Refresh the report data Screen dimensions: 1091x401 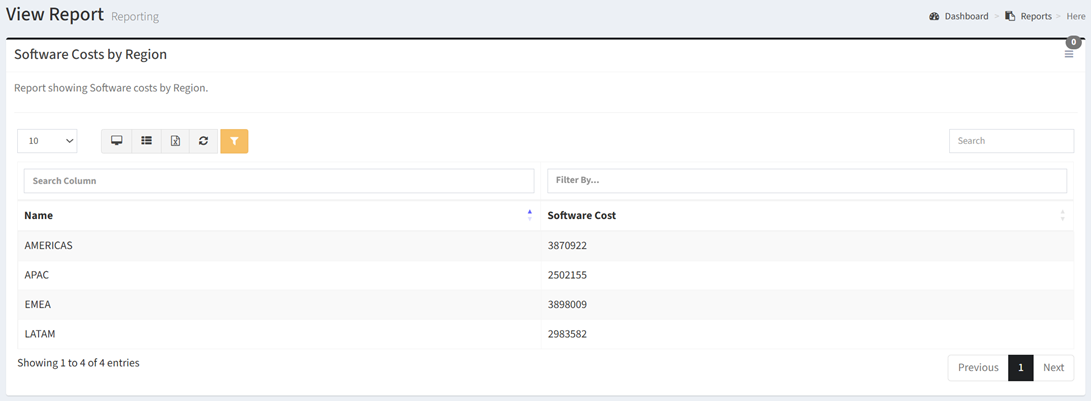[x=203, y=141]
